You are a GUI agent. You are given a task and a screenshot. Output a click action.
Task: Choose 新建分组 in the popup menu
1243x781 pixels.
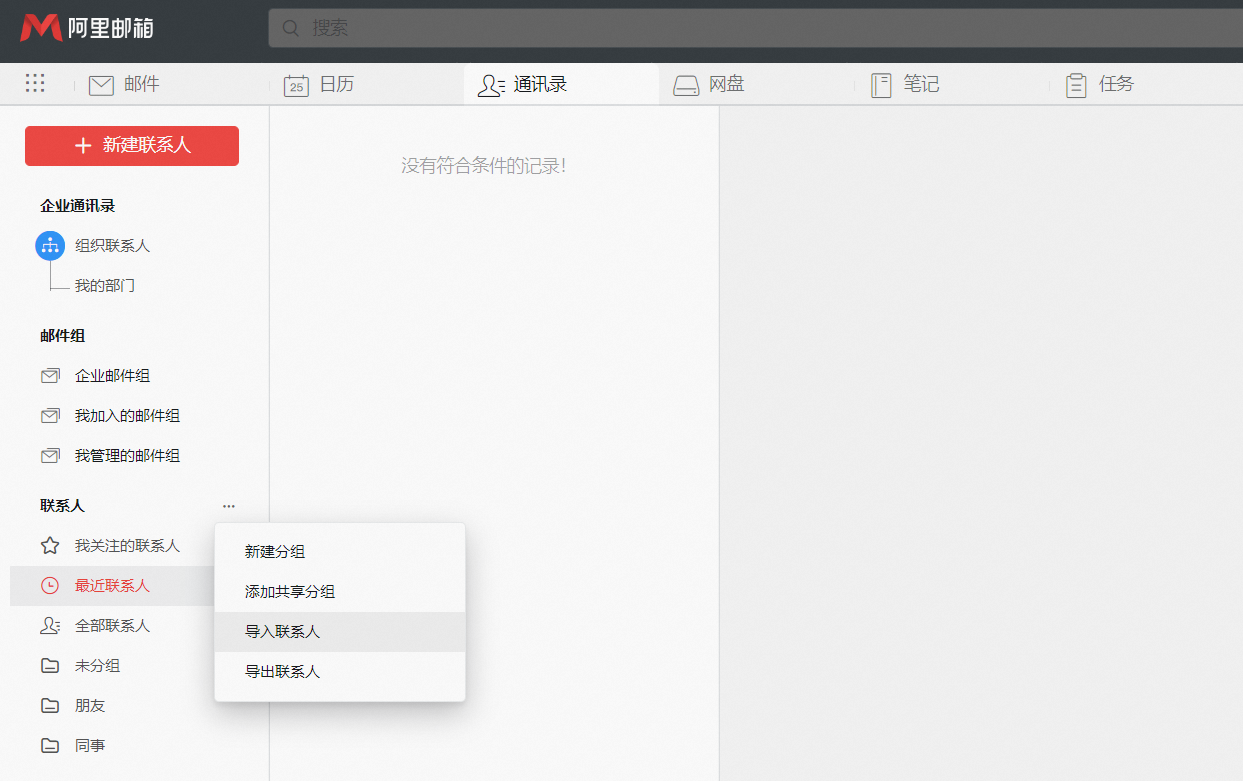point(275,552)
